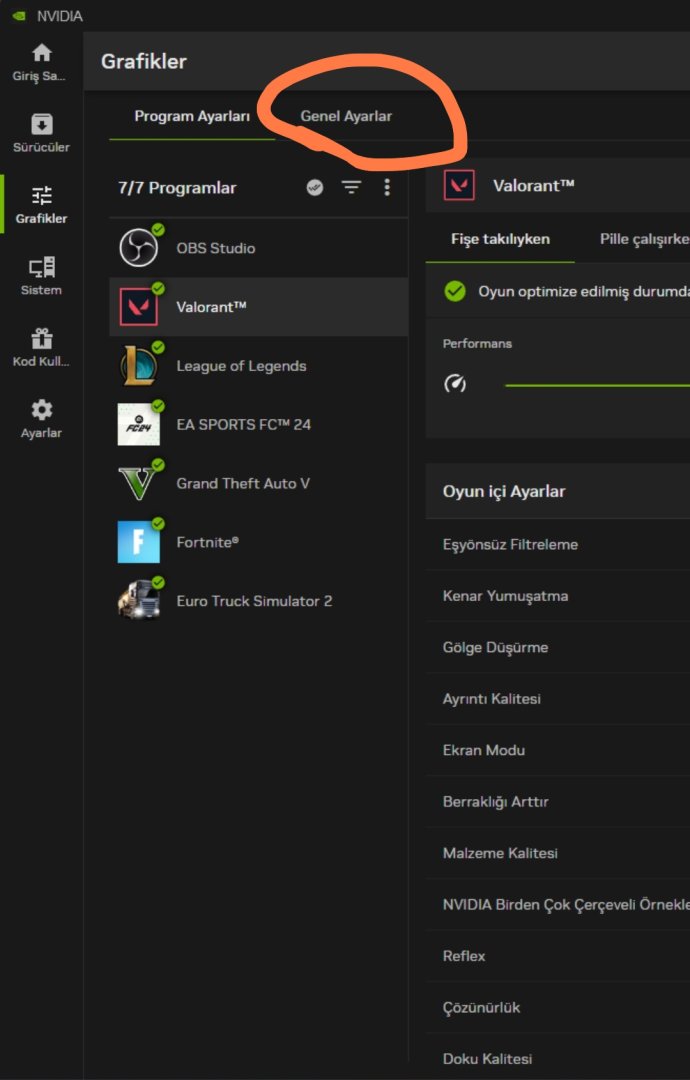Click the optimize-all checkmark icon beside 7/7 Programlar

315,187
